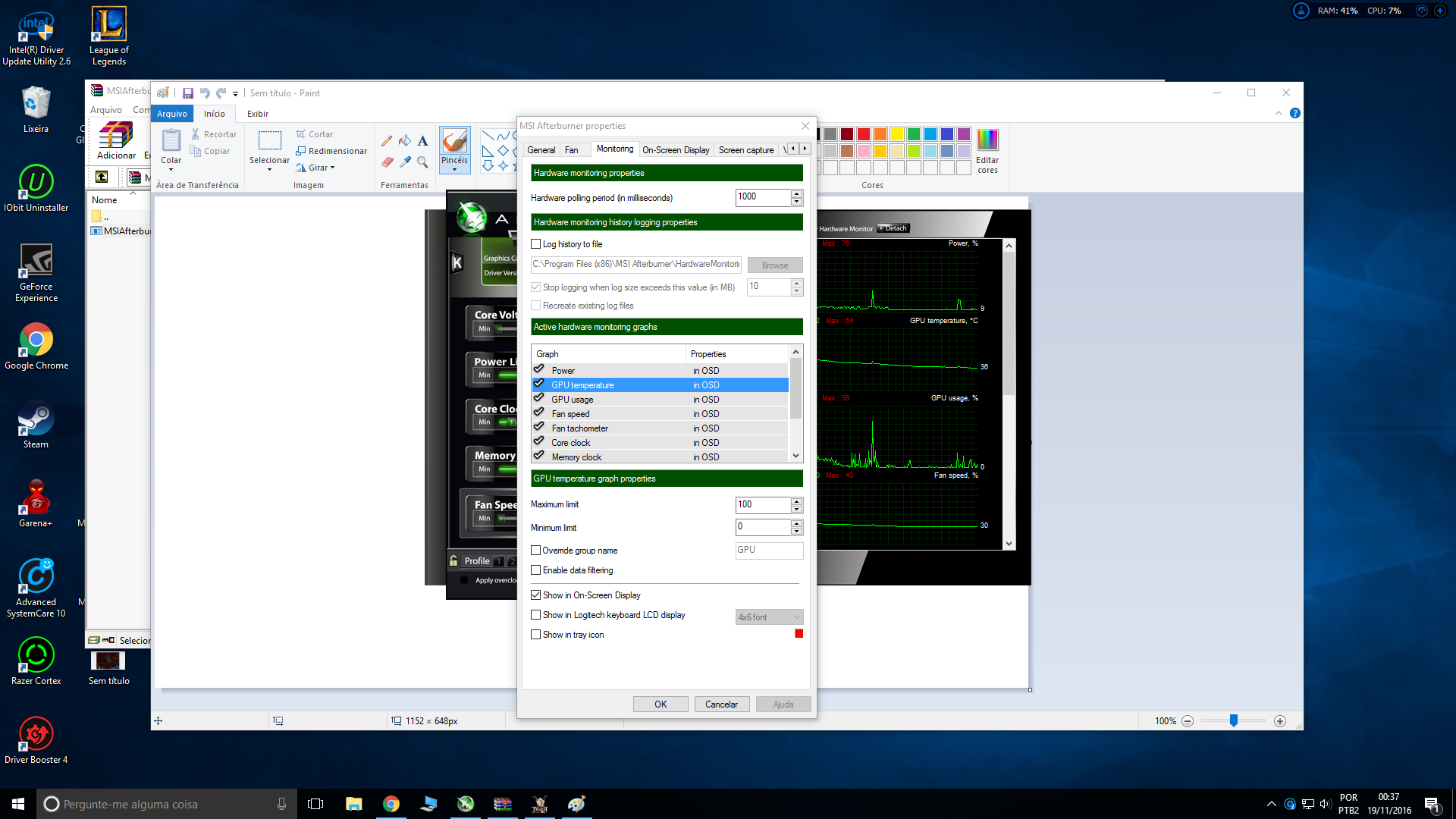
Task: Decrease the Minimum limit spinner
Action: pyautogui.click(x=796, y=532)
